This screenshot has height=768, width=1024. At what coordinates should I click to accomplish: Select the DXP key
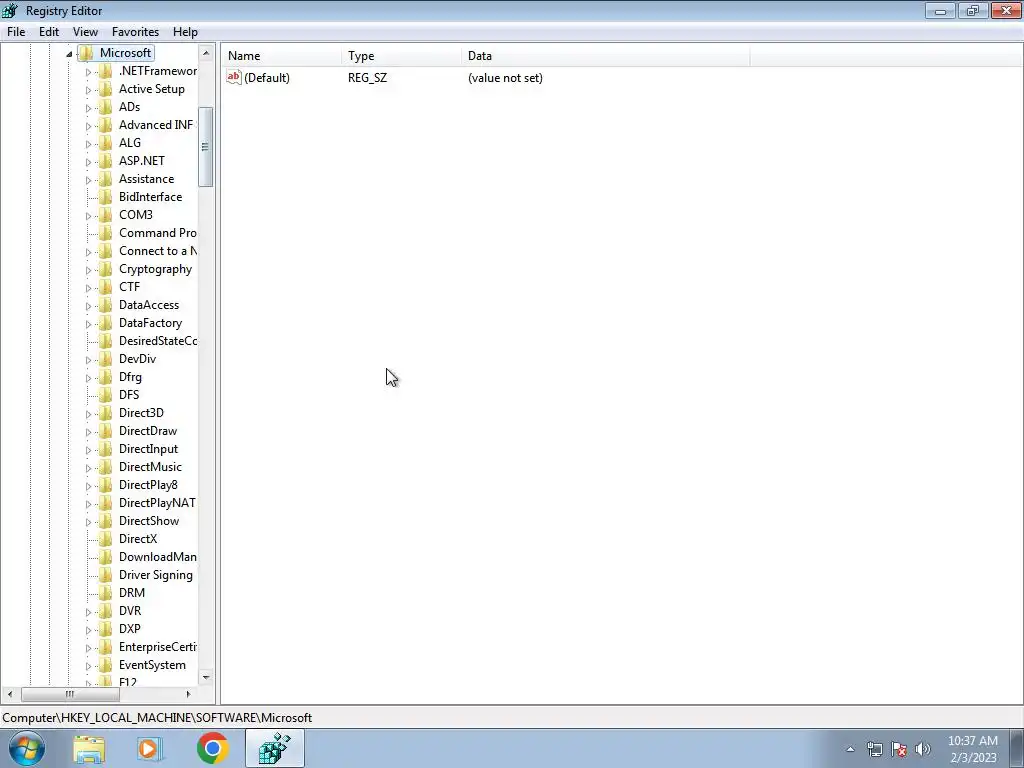tap(129, 629)
